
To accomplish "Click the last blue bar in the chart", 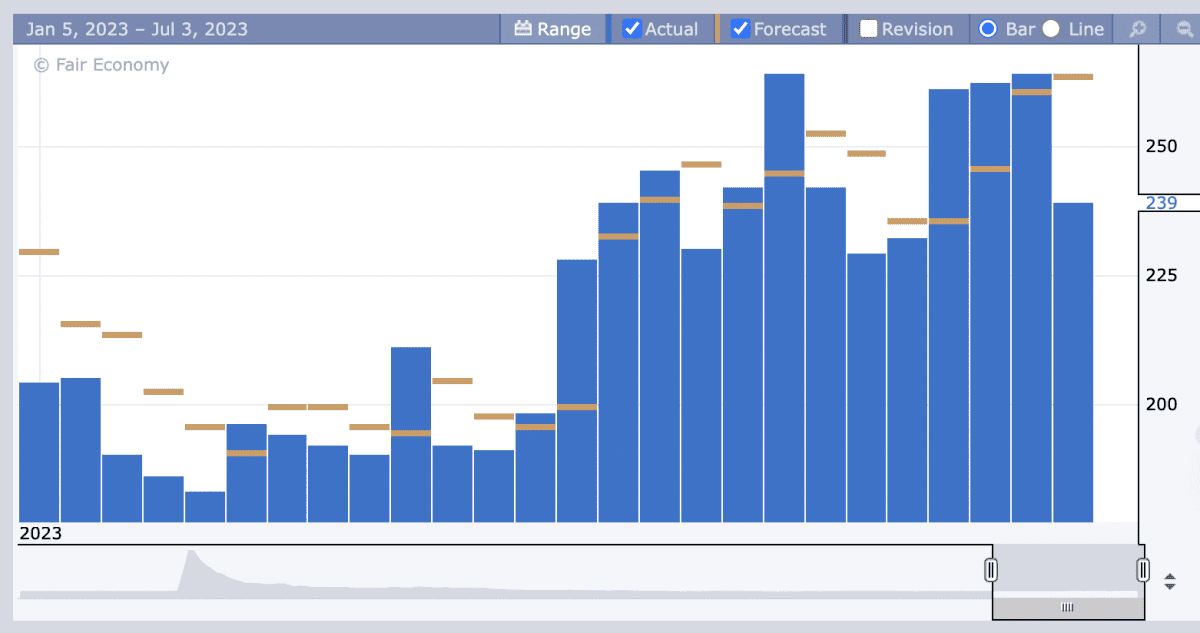I will pos(1073,362).
